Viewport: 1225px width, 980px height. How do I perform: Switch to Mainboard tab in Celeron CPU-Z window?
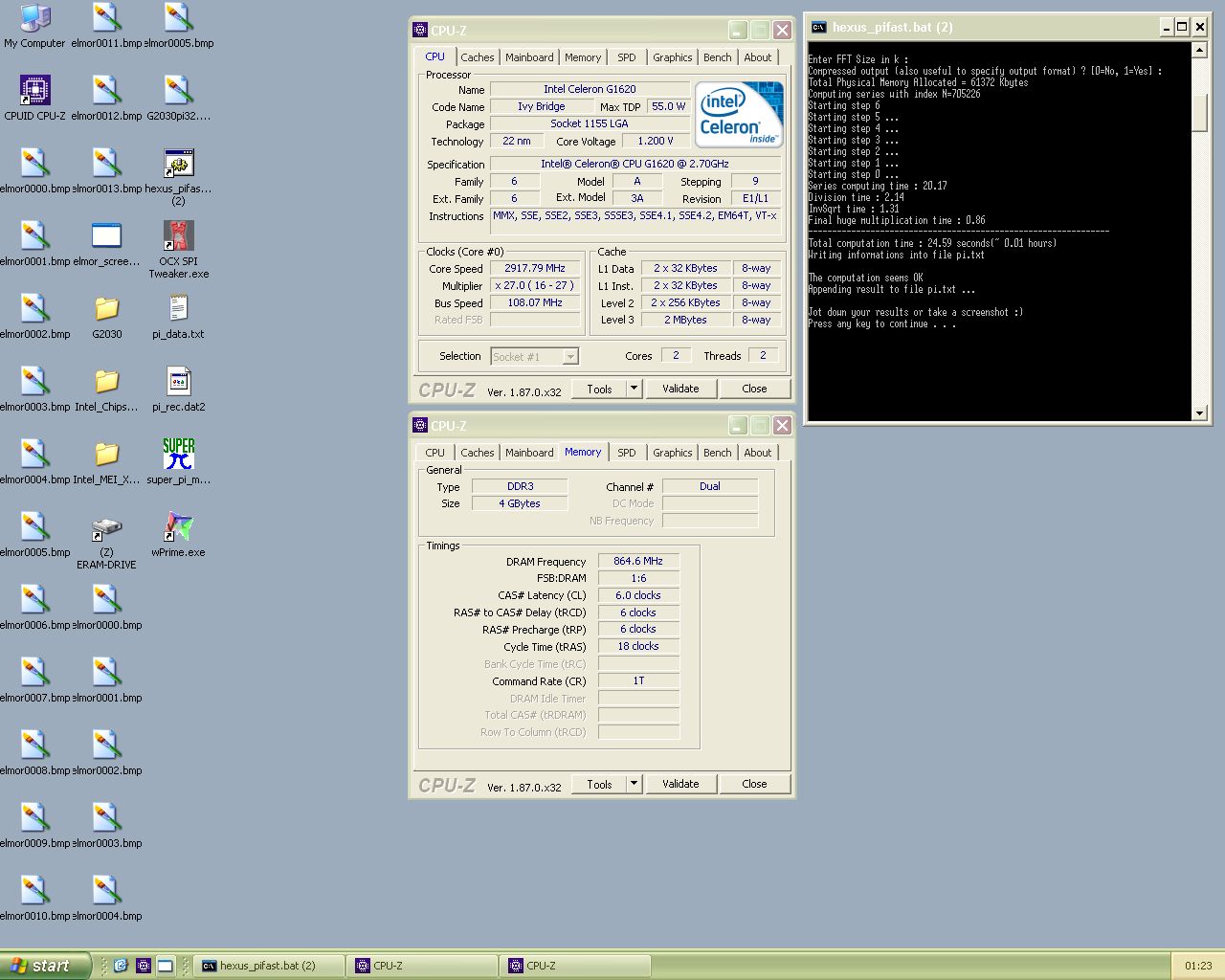(529, 57)
